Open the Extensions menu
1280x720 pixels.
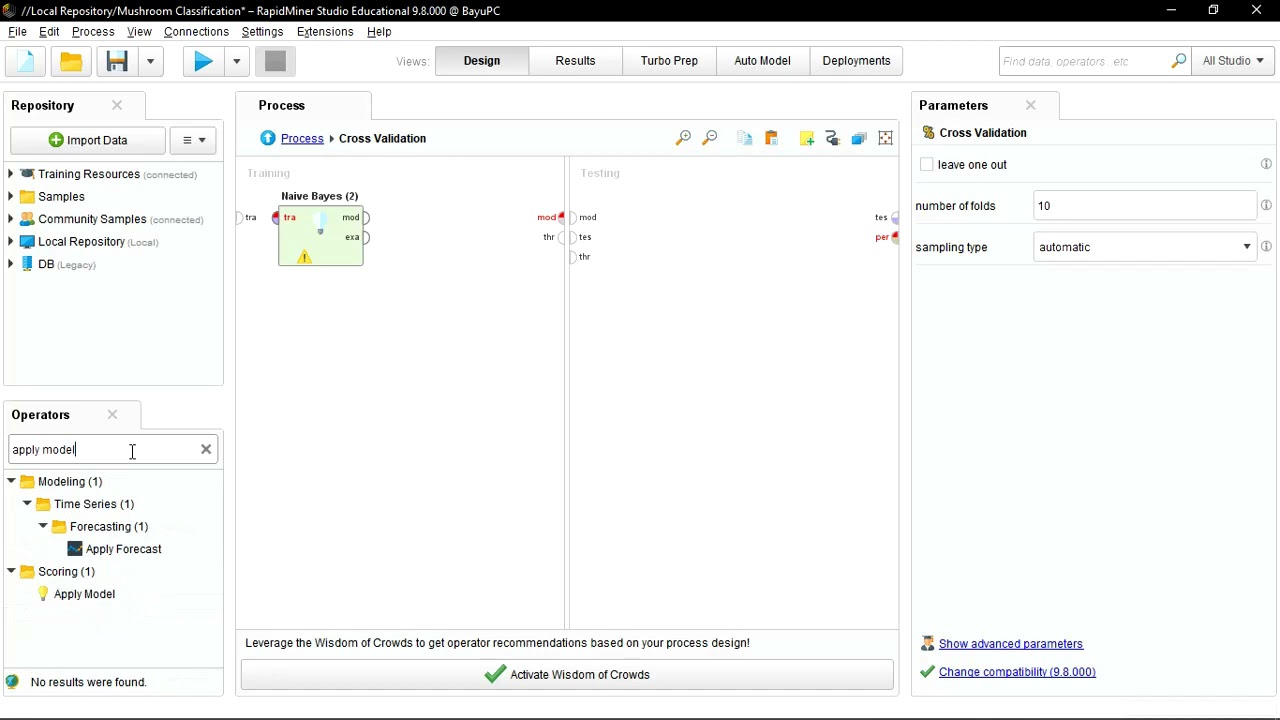tap(325, 32)
